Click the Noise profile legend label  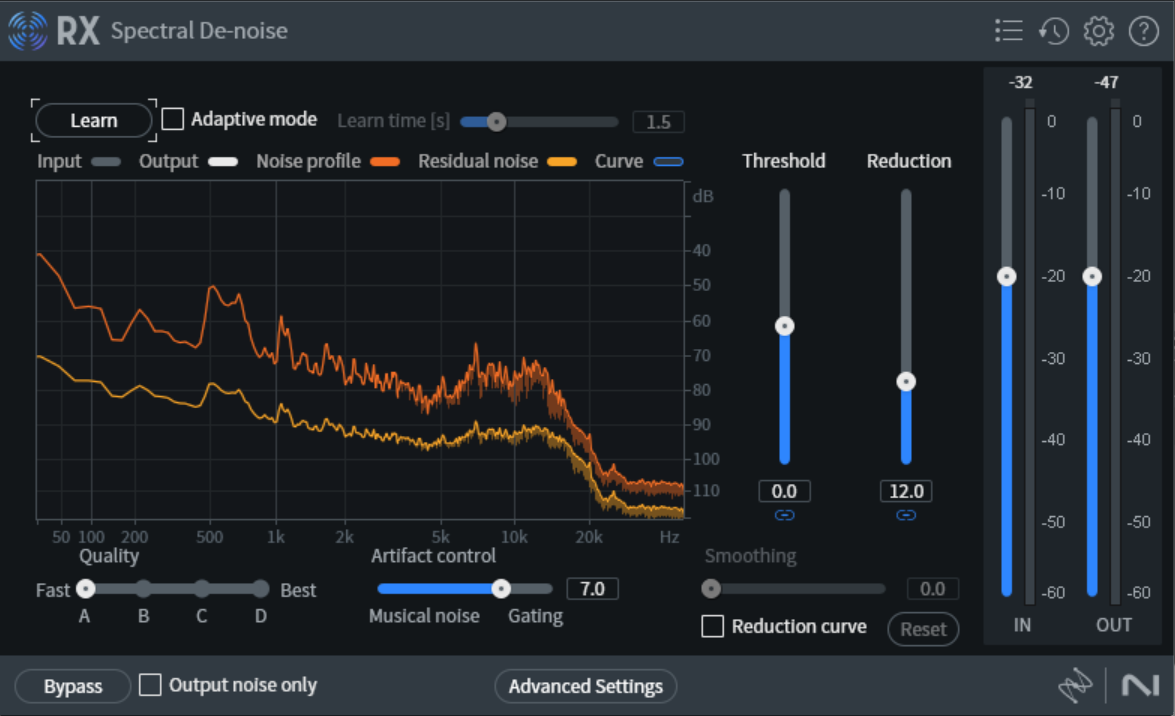309,161
